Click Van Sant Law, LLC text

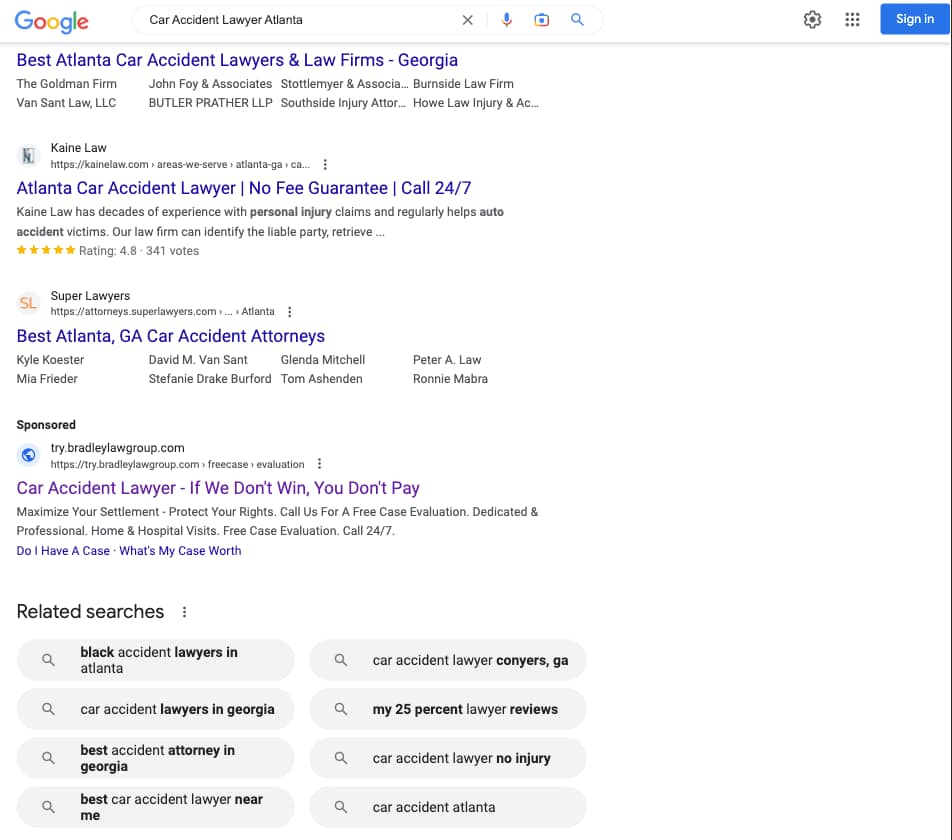coord(66,103)
